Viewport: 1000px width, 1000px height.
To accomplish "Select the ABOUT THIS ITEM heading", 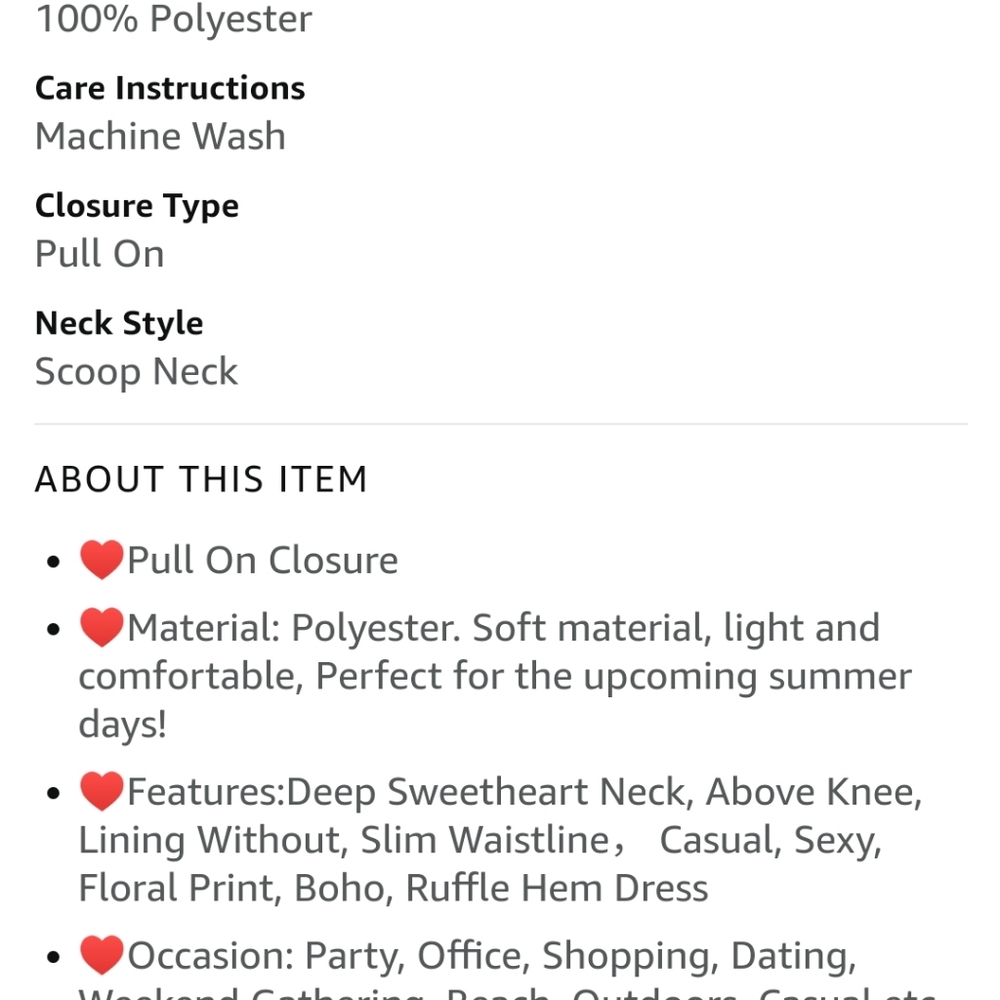I will click(x=202, y=479).
